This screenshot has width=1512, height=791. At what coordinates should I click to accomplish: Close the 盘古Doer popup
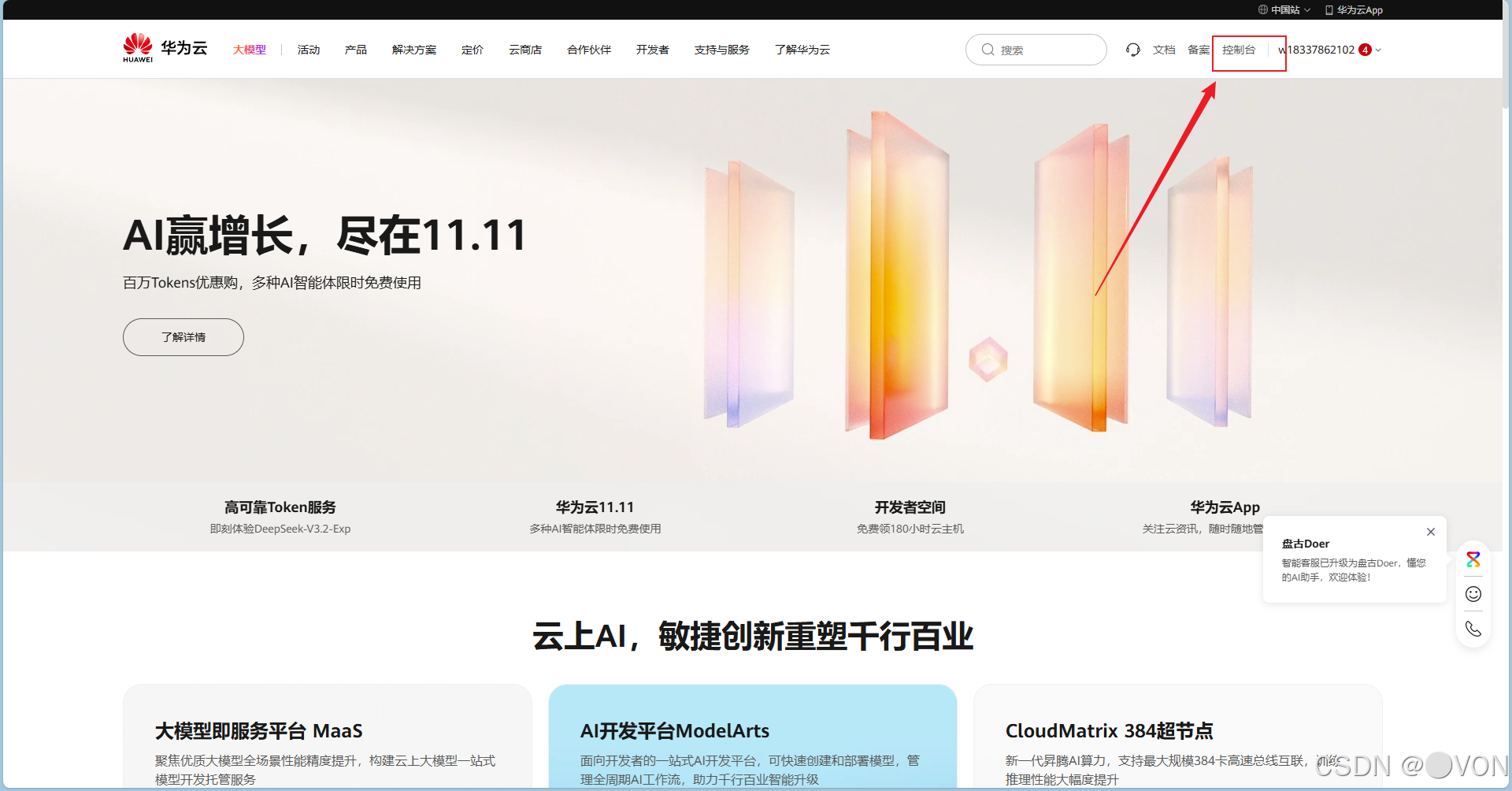(1431, 532)
